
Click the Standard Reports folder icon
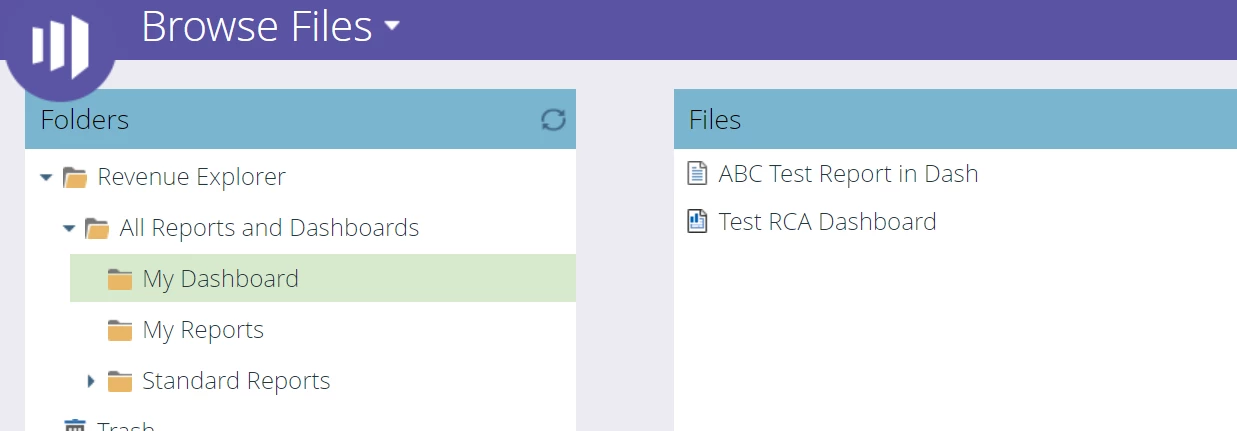pos(120,382)
